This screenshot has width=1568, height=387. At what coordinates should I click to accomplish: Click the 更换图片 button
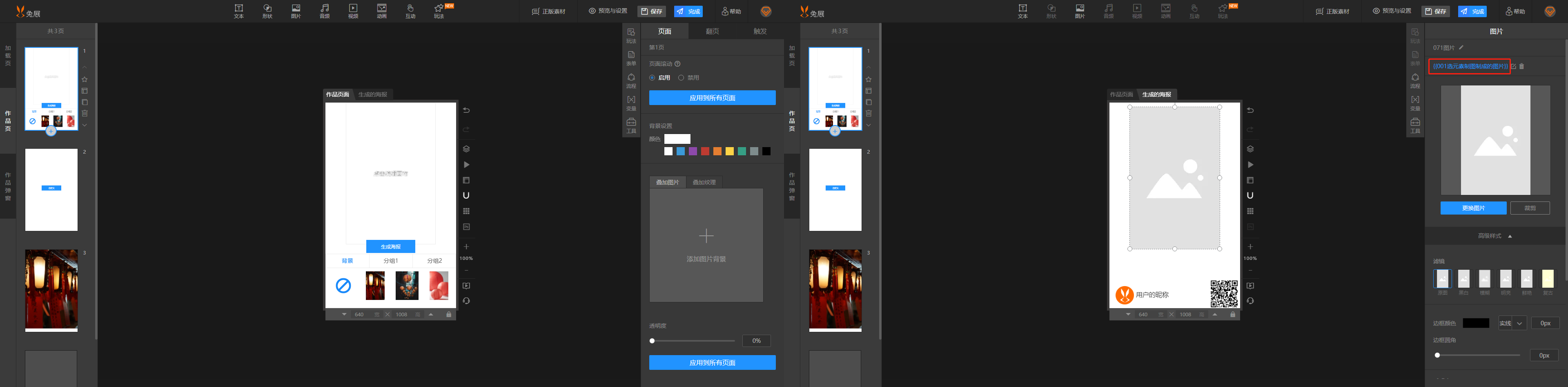coord(1473,208)
